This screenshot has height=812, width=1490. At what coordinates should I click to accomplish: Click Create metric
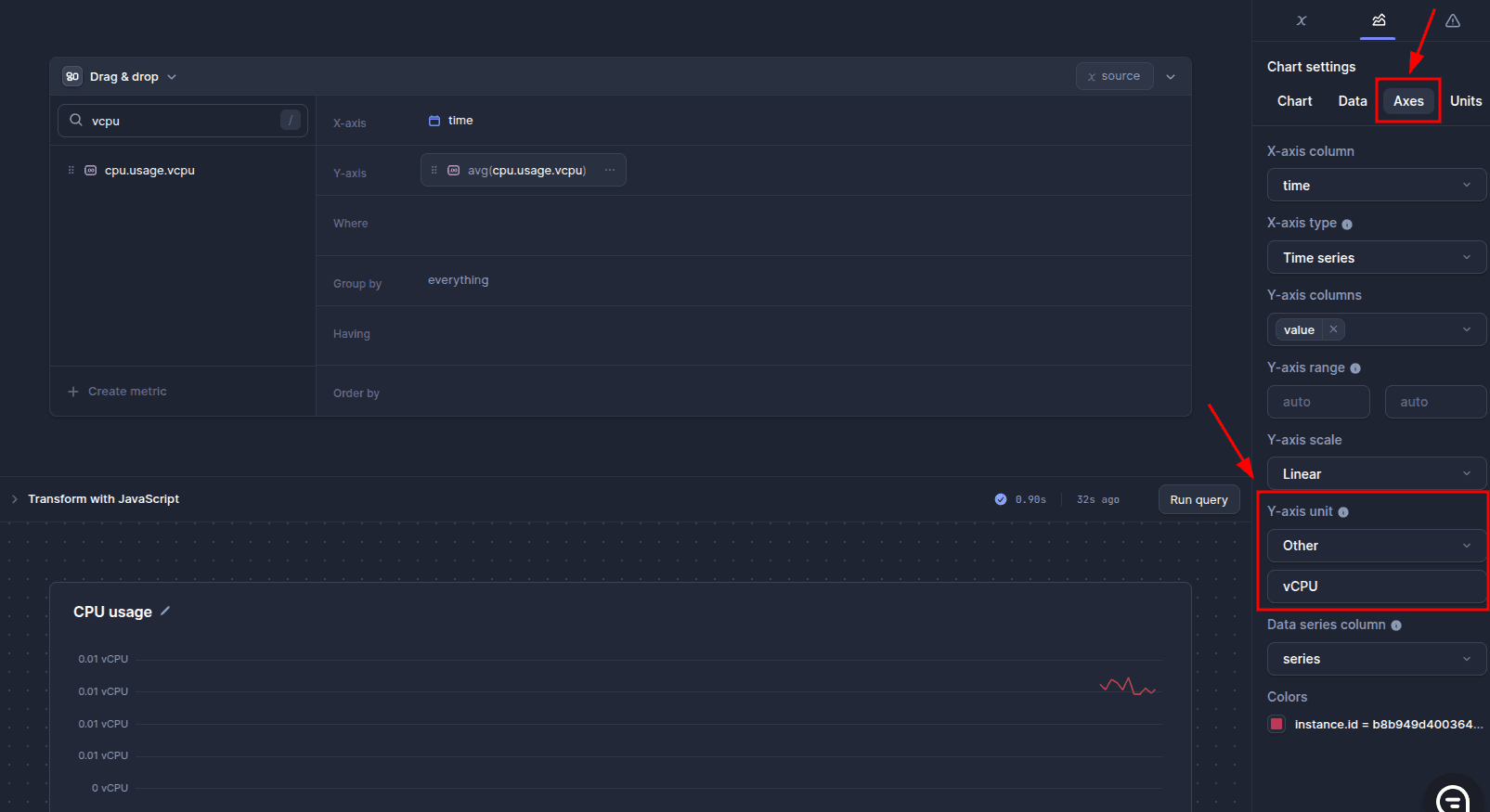[118, 392]
